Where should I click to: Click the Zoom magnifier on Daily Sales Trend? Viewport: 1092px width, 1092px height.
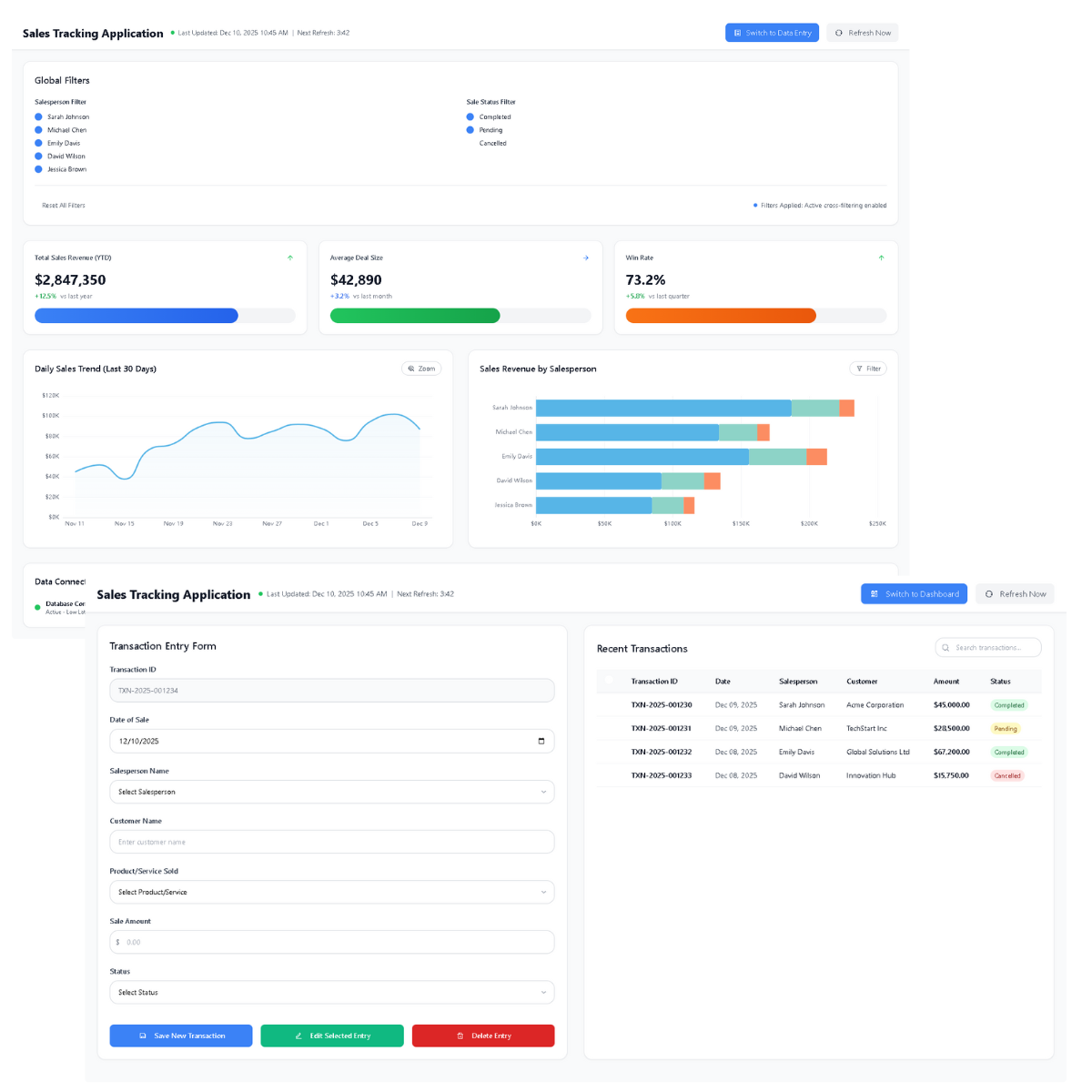click(411, 369)
